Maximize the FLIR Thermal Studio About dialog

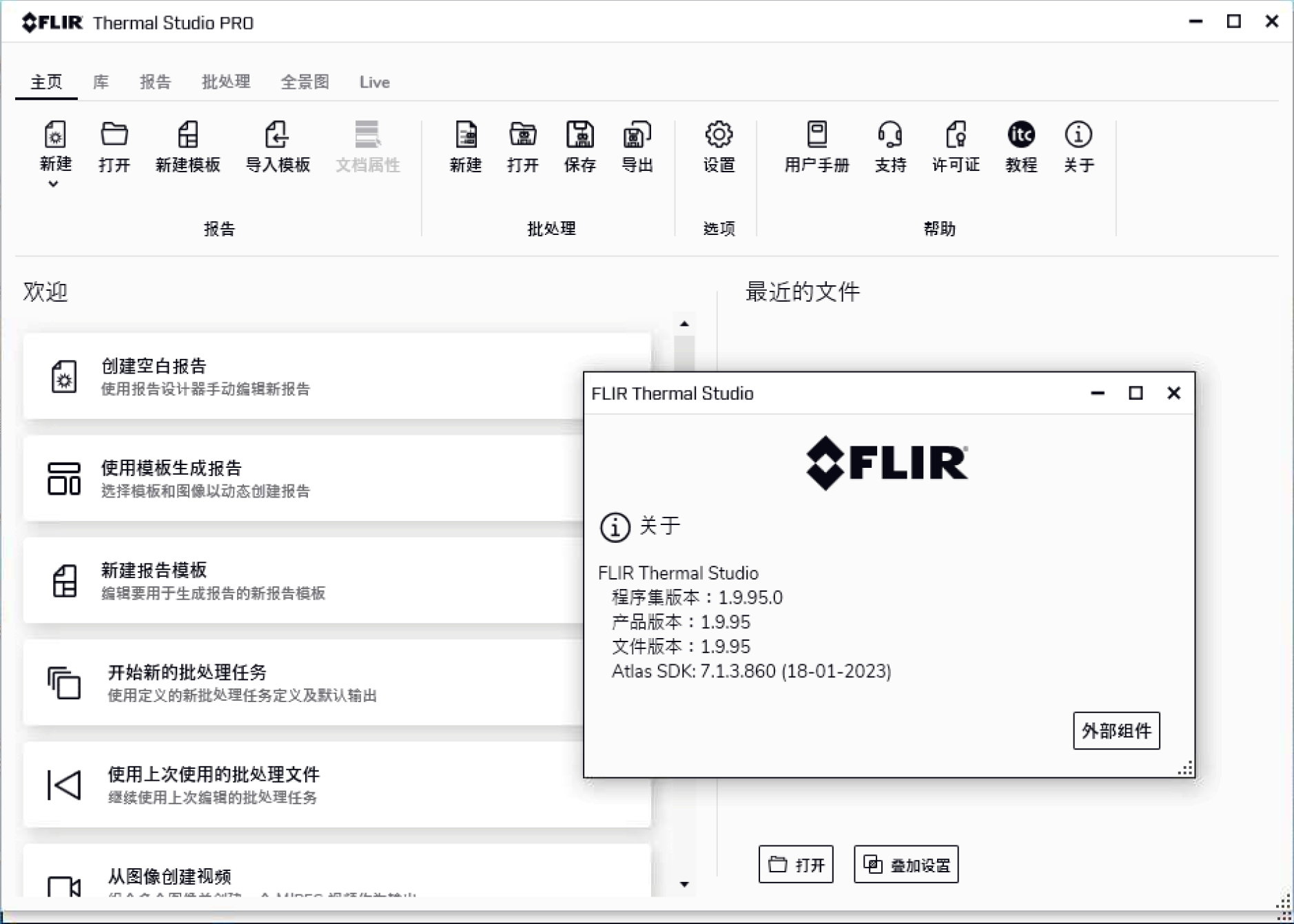[x=1136, y=393]
